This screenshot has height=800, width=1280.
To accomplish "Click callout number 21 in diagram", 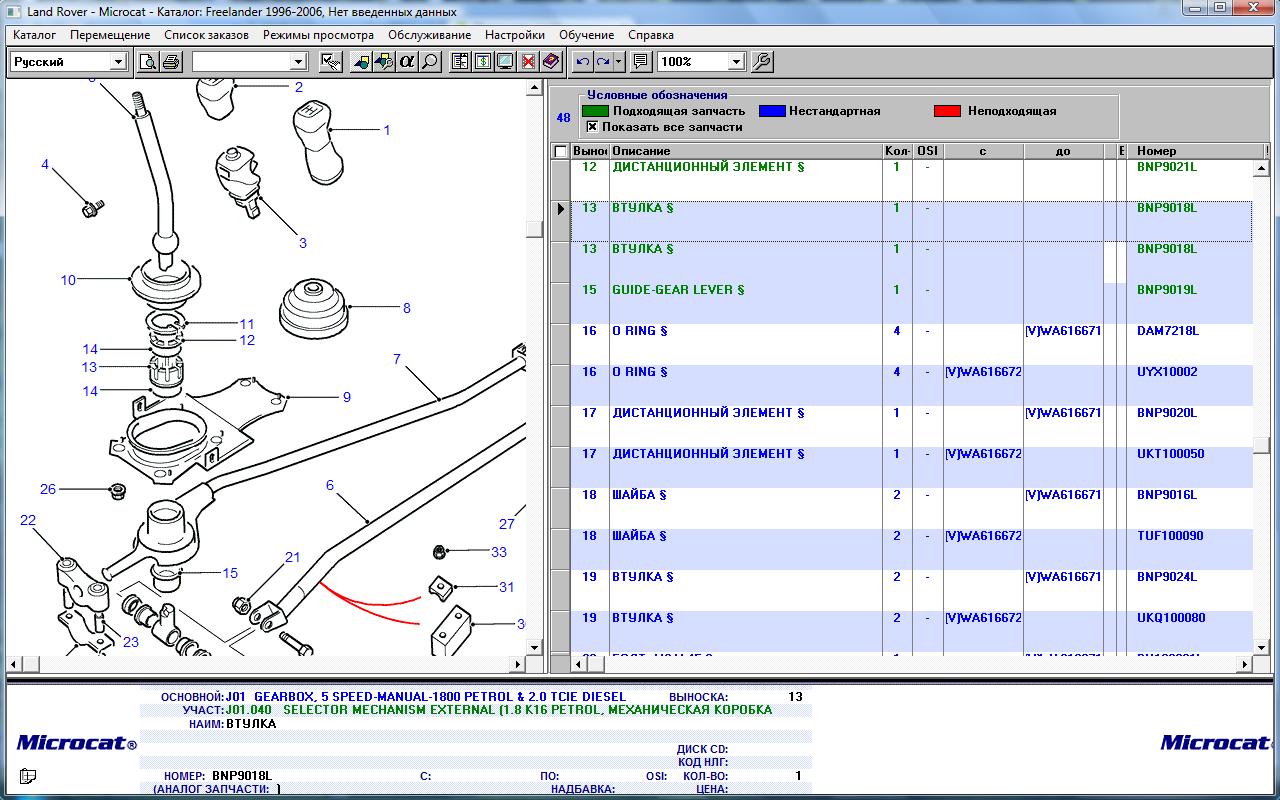I will (x=292, y=557).
